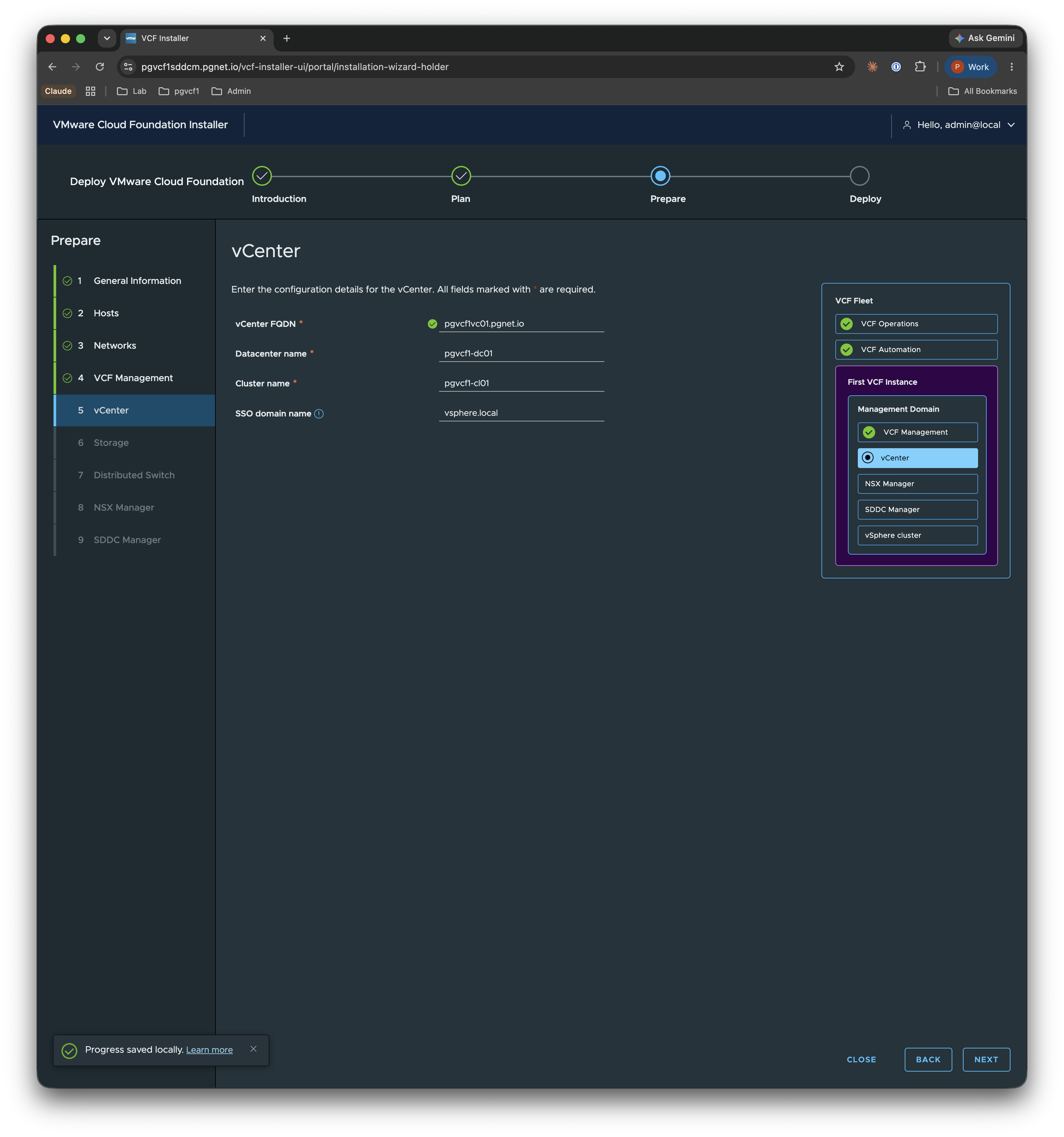Open Storage step in sidebar
Image resolution: width=1064 pixels, height=1137 pixels.
click(134, 443)
